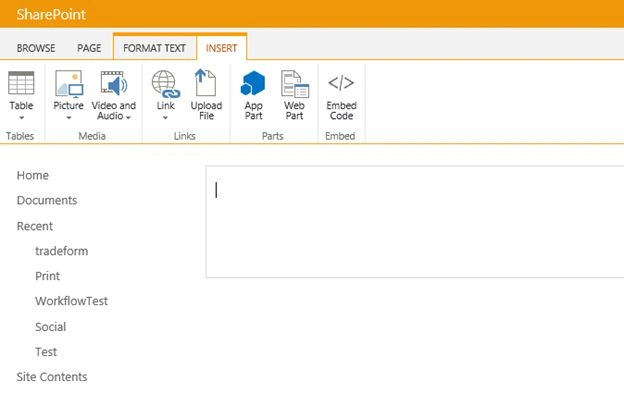Expand the Link dropdown arrow
This screenshot has height=393, width=624.
(x=165, y=118)
